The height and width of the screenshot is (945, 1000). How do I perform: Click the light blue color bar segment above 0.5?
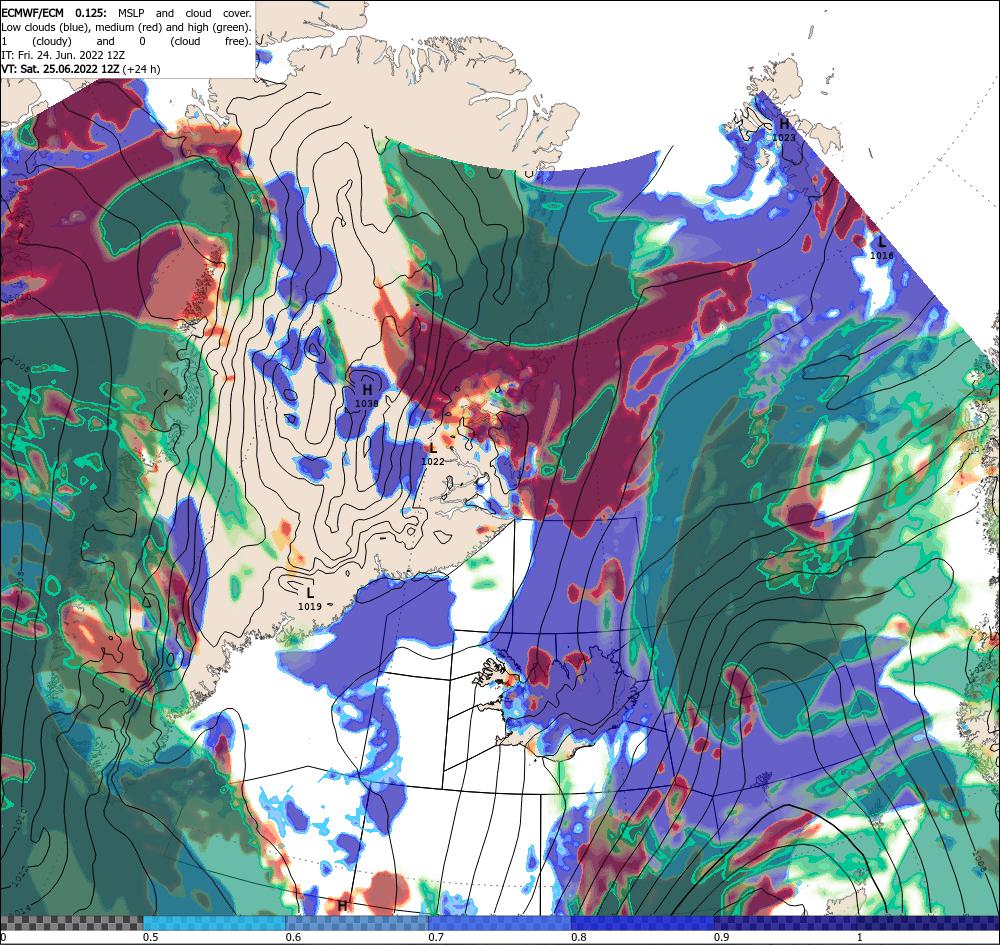pos(214,923)
